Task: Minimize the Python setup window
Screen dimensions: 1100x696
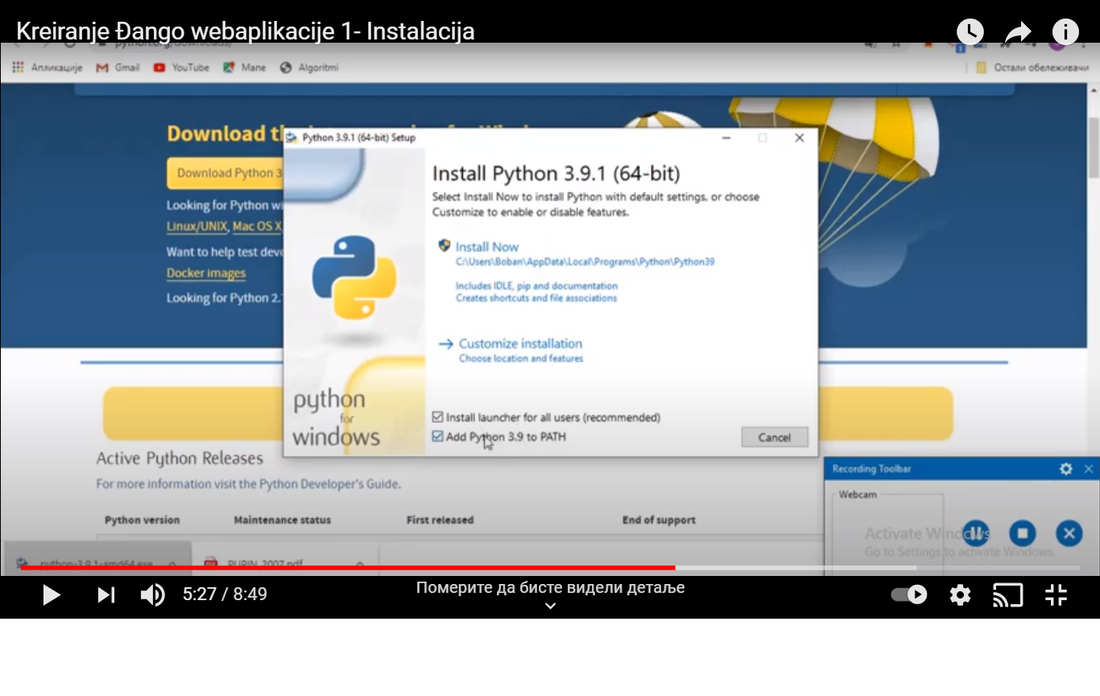Action: (726, 138)
